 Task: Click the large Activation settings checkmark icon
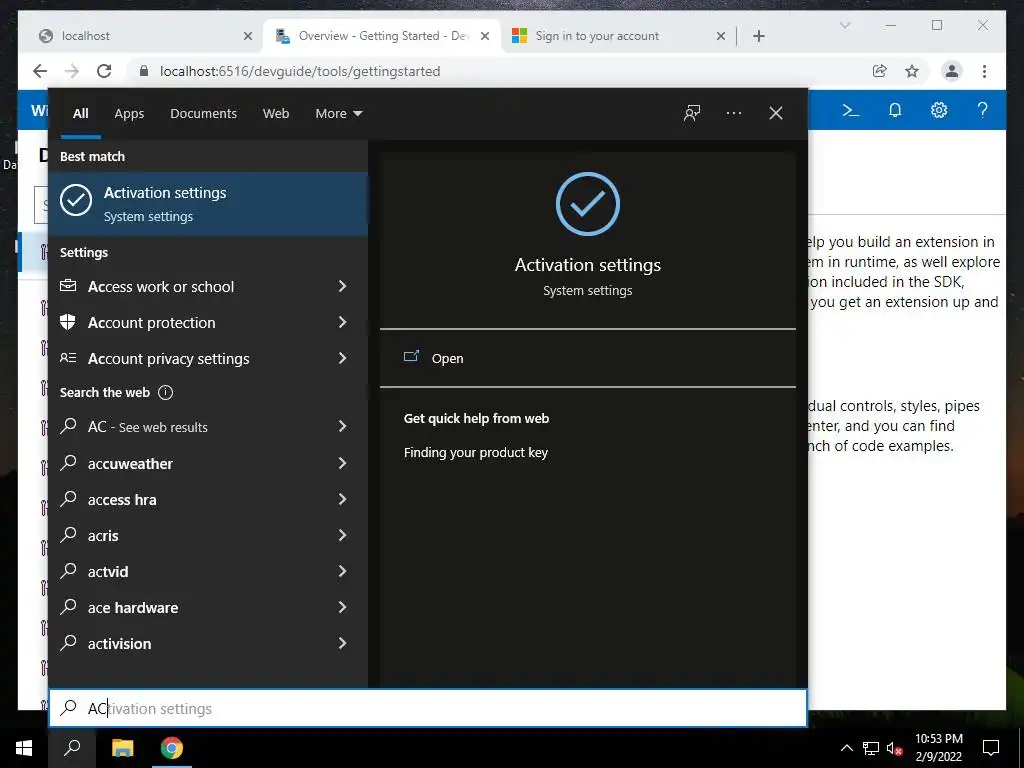point(588,204)
